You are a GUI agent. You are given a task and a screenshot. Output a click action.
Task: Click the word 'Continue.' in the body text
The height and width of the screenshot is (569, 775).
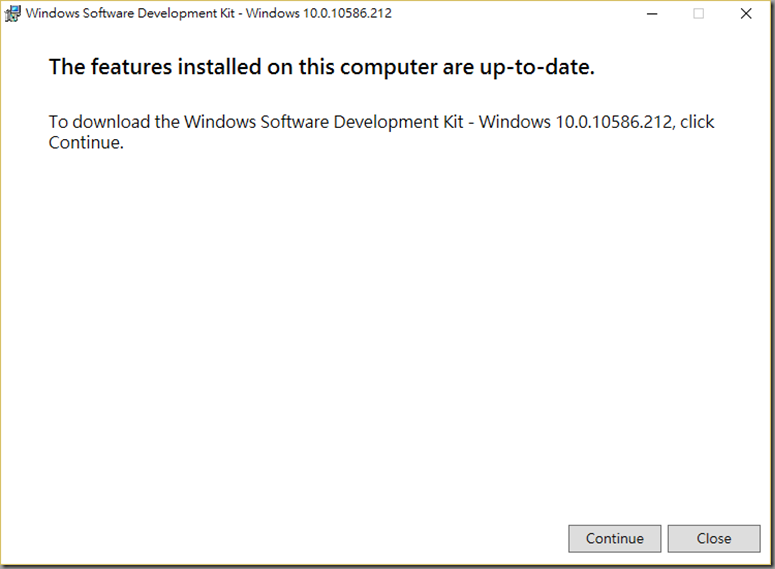click(86, 143)
